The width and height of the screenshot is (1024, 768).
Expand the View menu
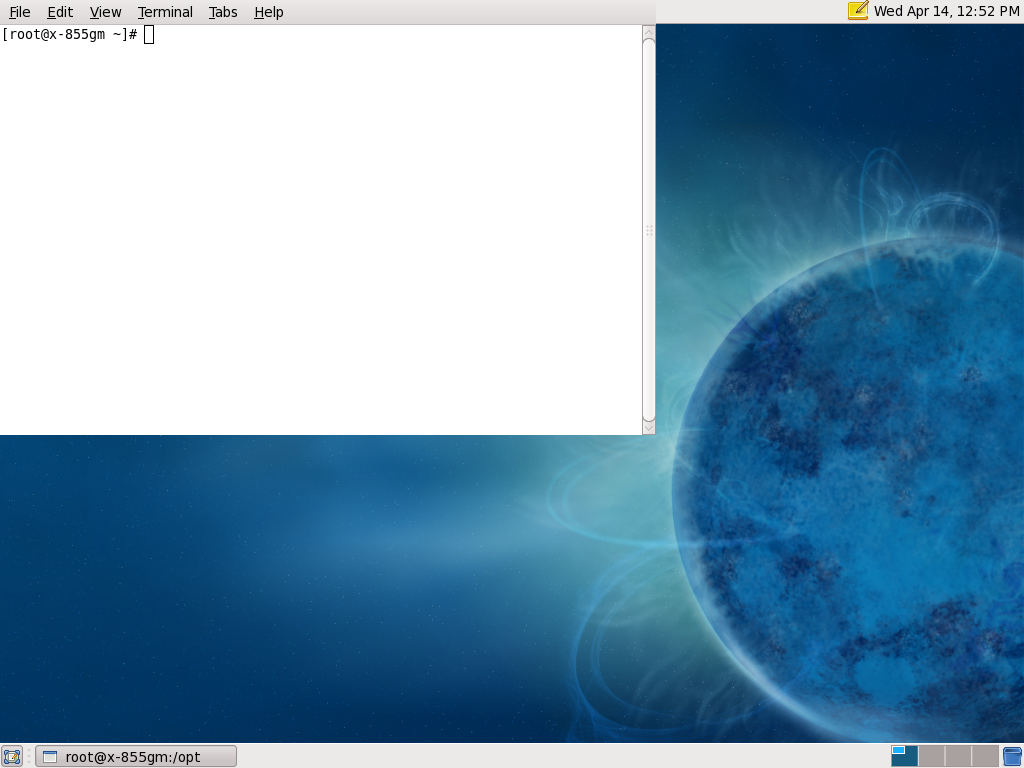click(x=105, y=12)
